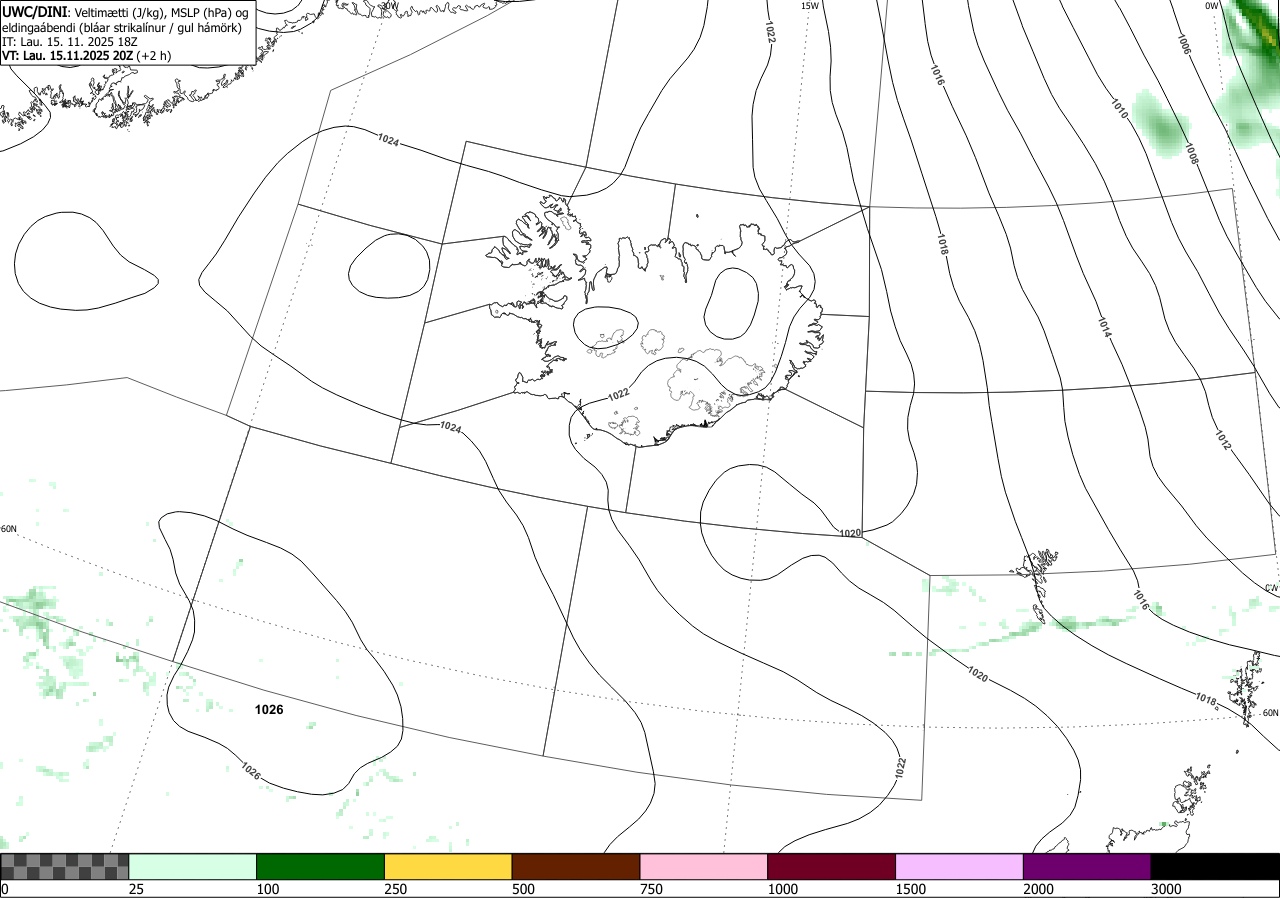
Task: Select the brown 500–750 legend swatch
Action: (x=576, y=866)
